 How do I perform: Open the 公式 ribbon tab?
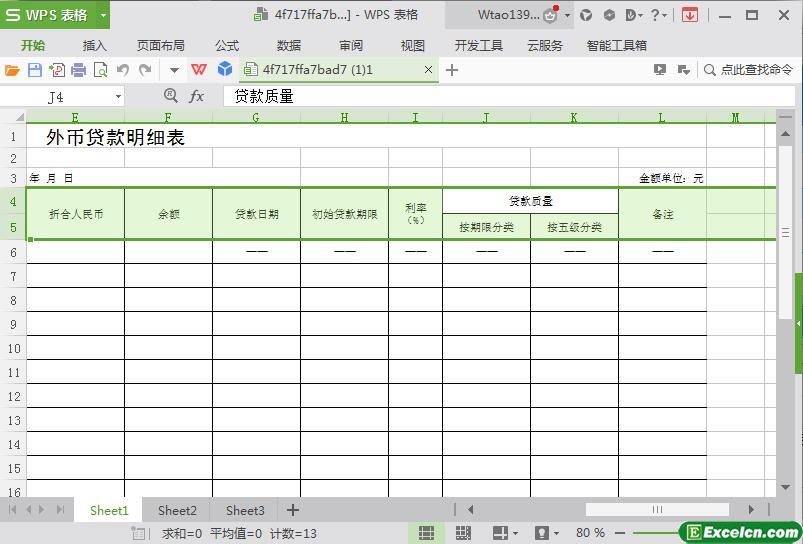coord(227,46)
